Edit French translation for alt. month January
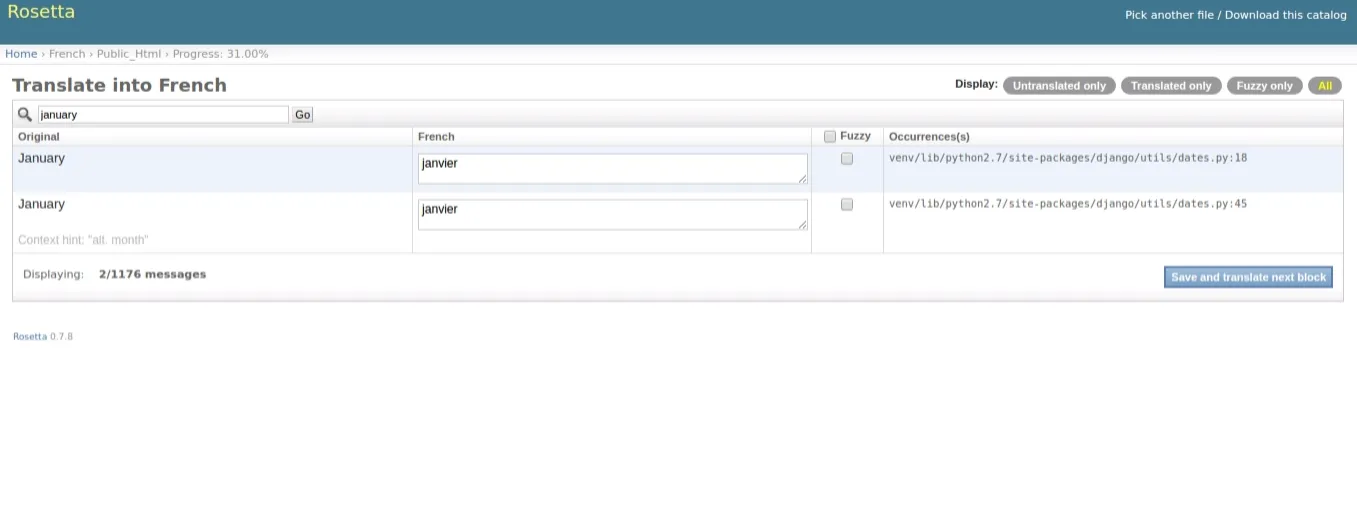The image size is (1357, 517). click(x=612, y=214)
